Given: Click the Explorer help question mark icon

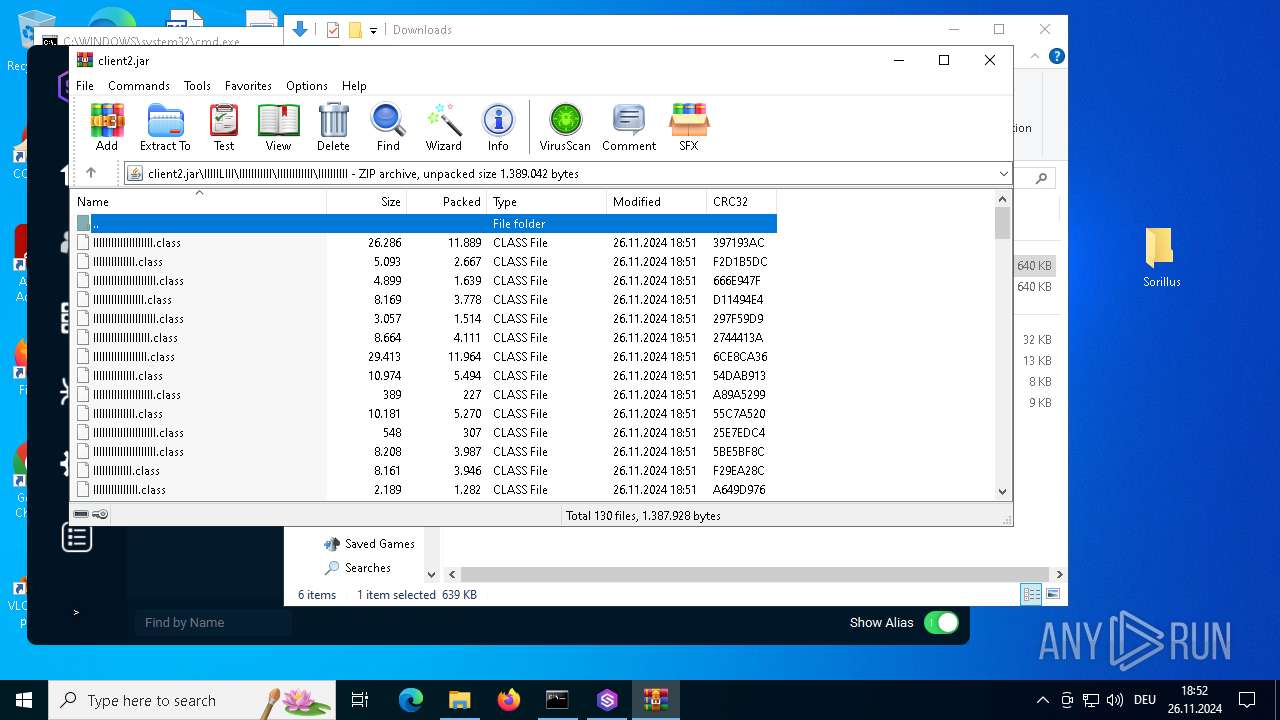Looking at the screenshot, I should tap(1056, 56).
